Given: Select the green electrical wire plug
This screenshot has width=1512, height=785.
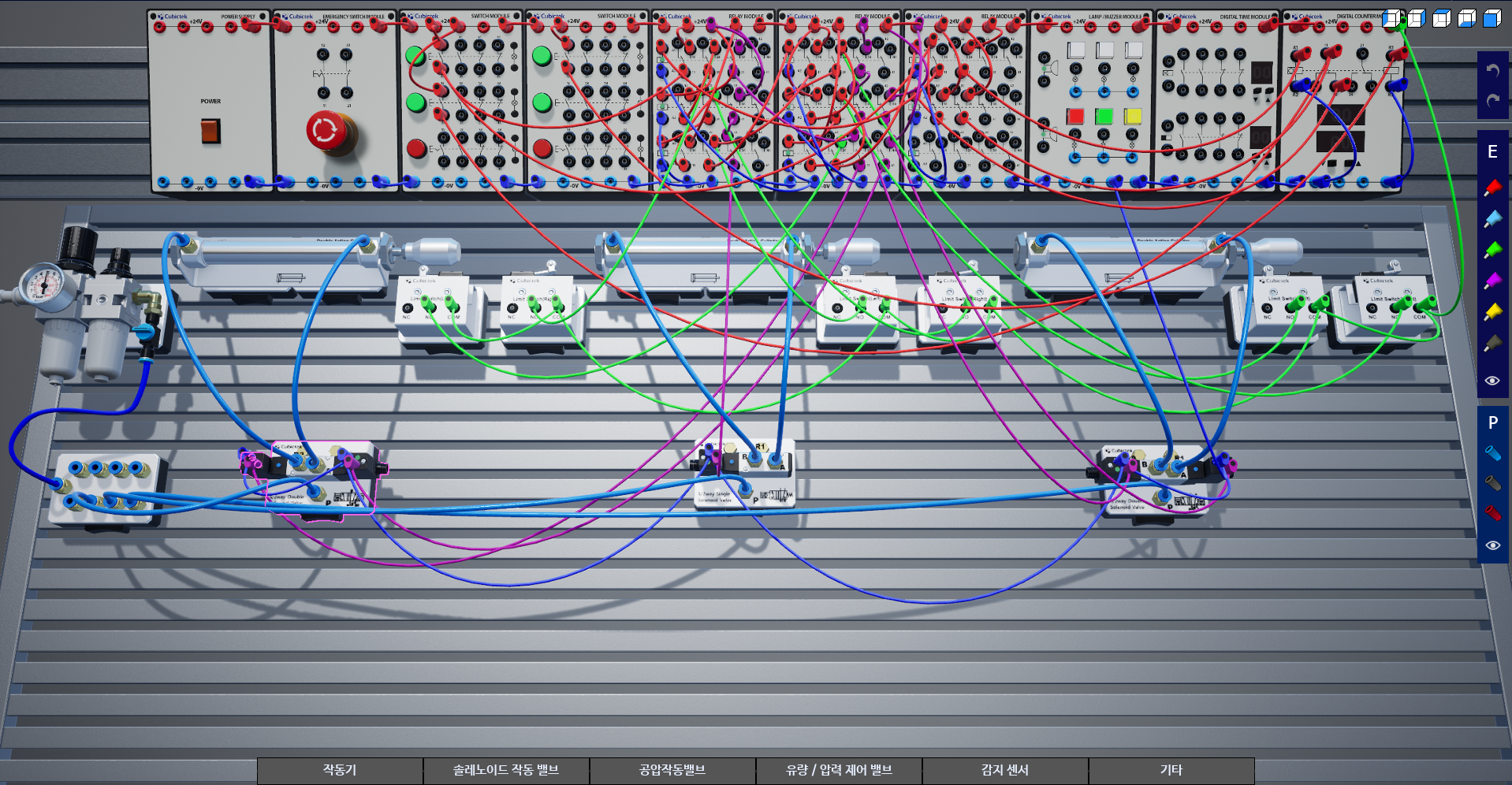Looking at the screenshot, I should (x=1492, y=251).
